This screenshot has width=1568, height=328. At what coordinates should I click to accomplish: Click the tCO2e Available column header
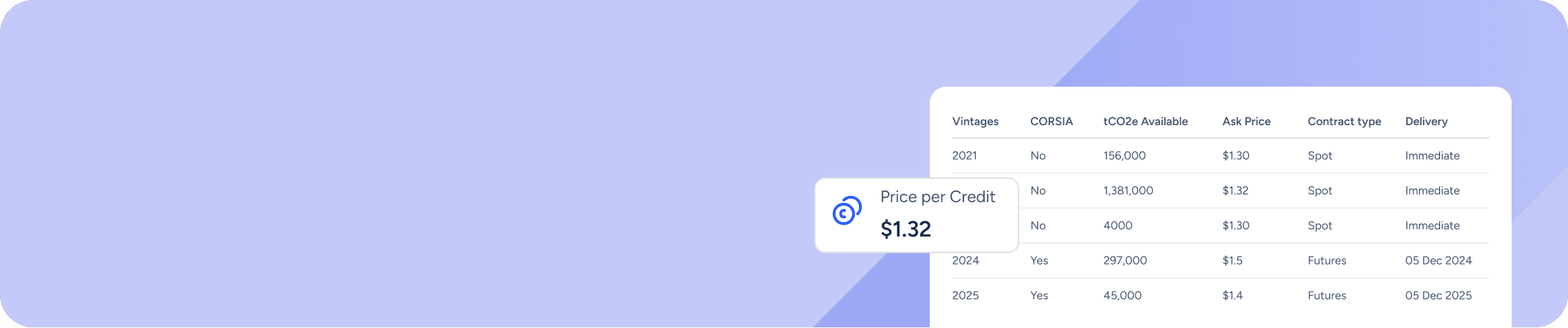coord(1145,122)
